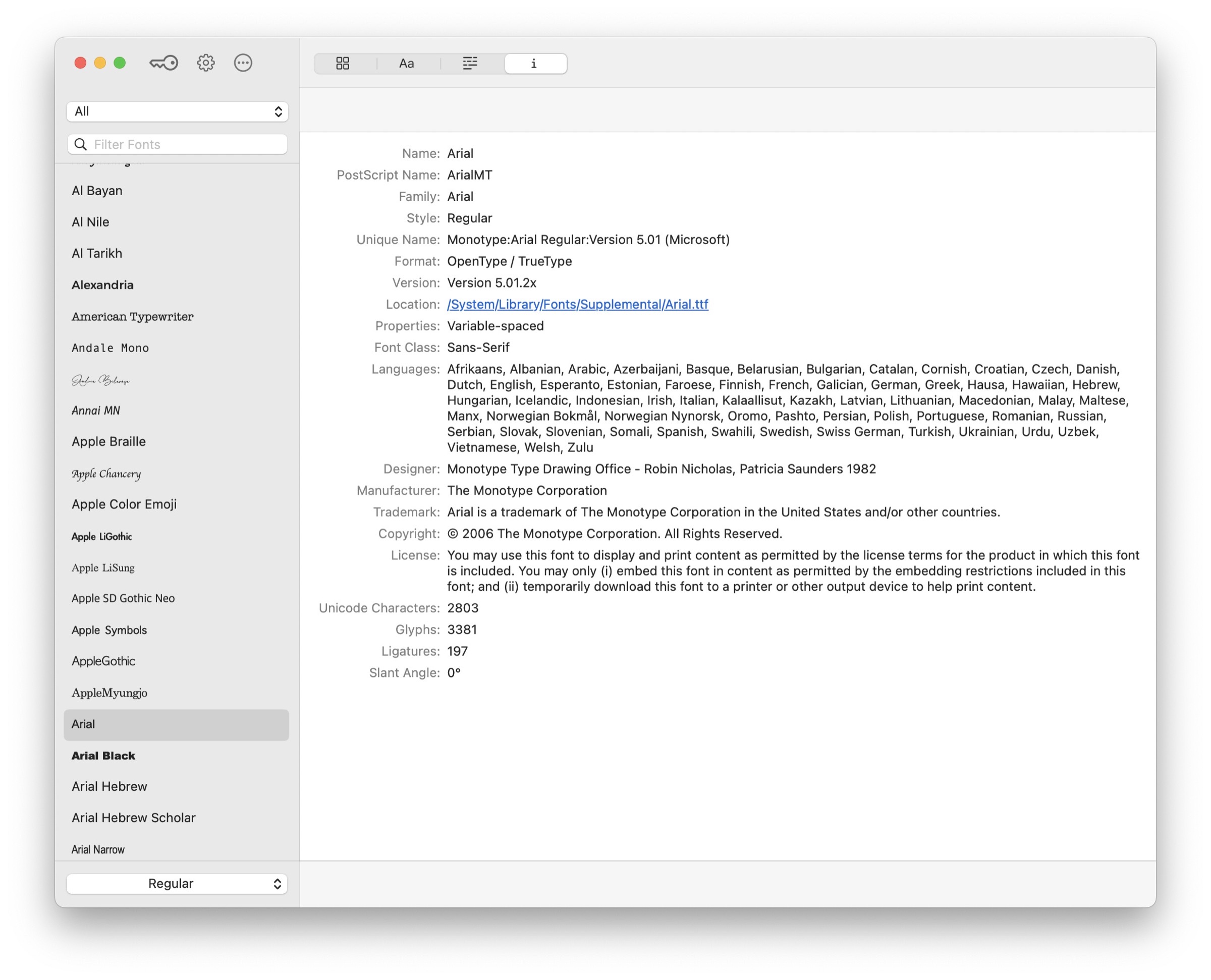Switch to the grid view of fonts

[343, 63]
